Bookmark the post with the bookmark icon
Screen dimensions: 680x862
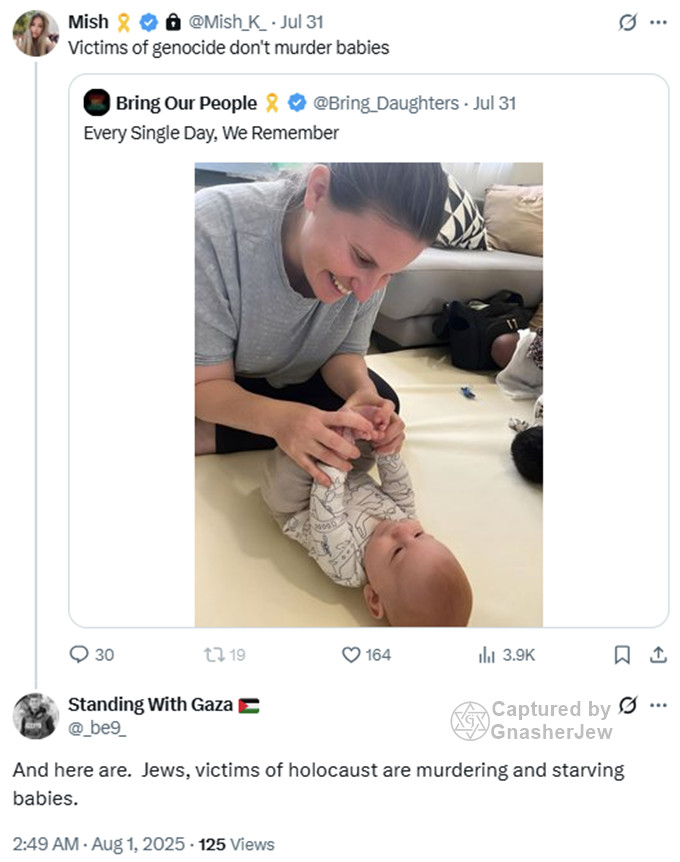621,655
